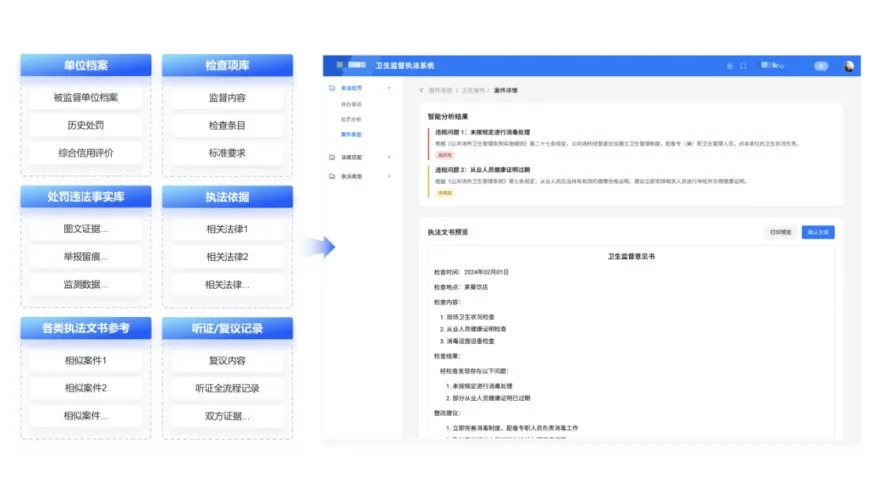Expand the 法规匹配 sidebar group arrow
This screenshot has width=873, height=487.
pyautogui.click(x=389, y=157)
